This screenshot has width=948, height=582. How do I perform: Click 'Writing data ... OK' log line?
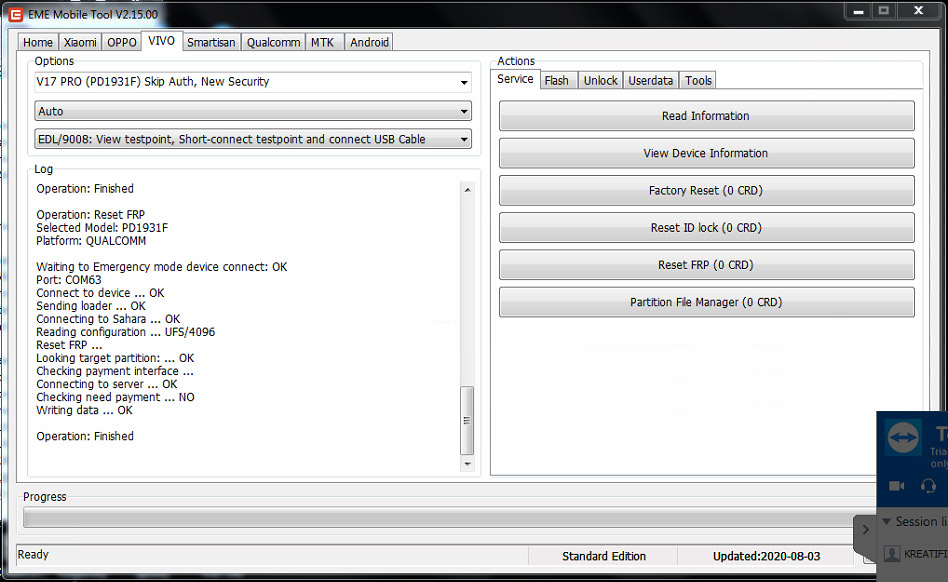84,410
